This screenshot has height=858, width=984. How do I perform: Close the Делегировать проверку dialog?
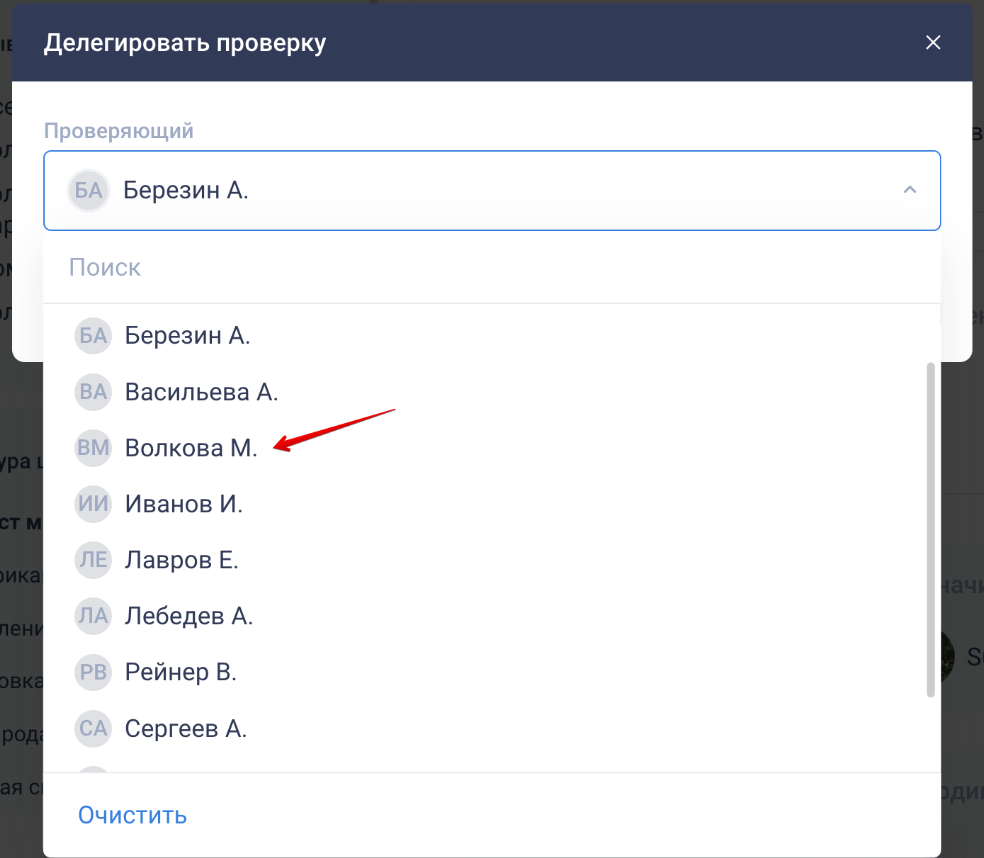click(x=933, y=42)
